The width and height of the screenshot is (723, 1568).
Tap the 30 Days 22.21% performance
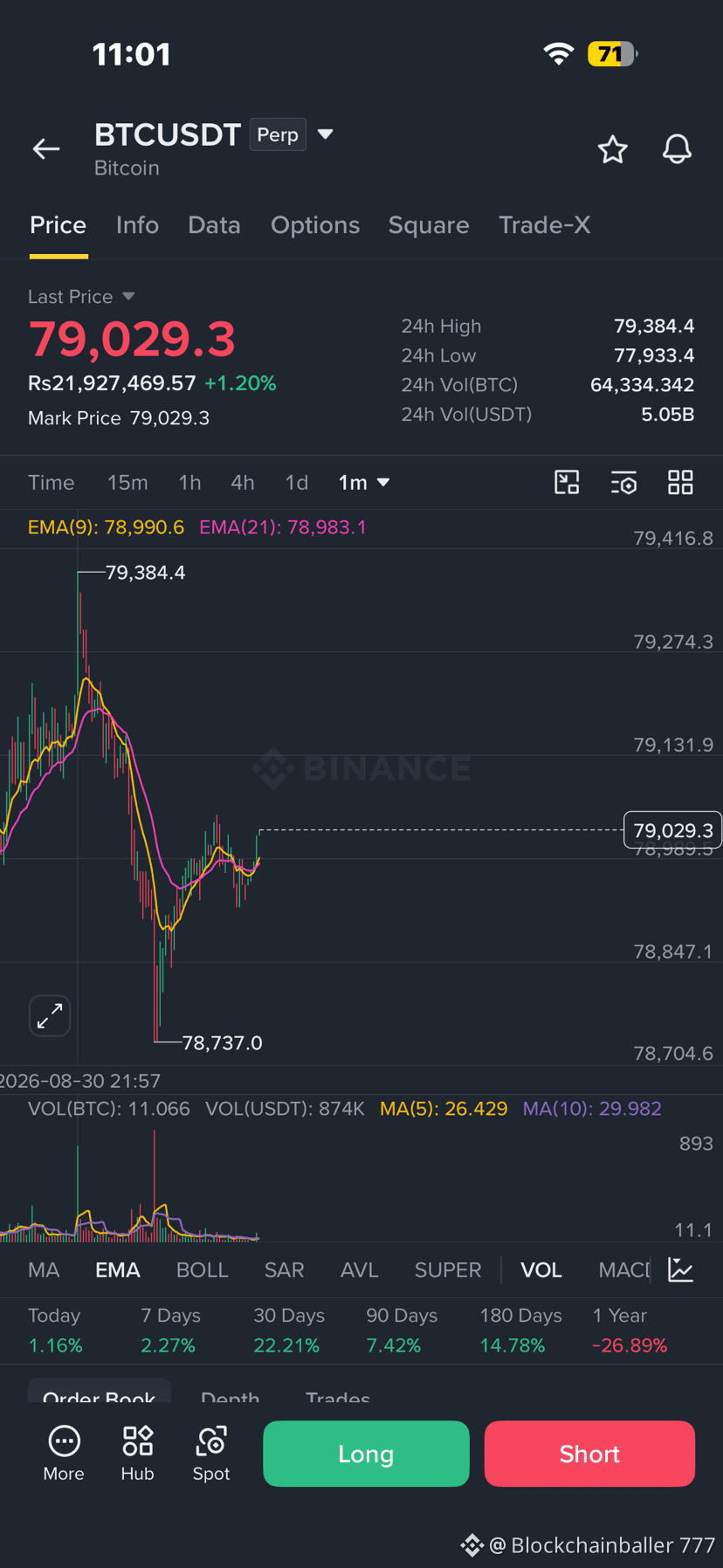coord(289,1331)
